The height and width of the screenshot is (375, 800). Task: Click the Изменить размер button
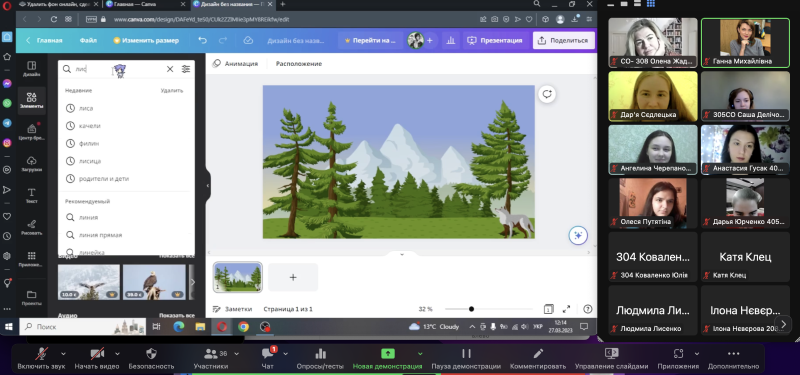tap(146, 40)
